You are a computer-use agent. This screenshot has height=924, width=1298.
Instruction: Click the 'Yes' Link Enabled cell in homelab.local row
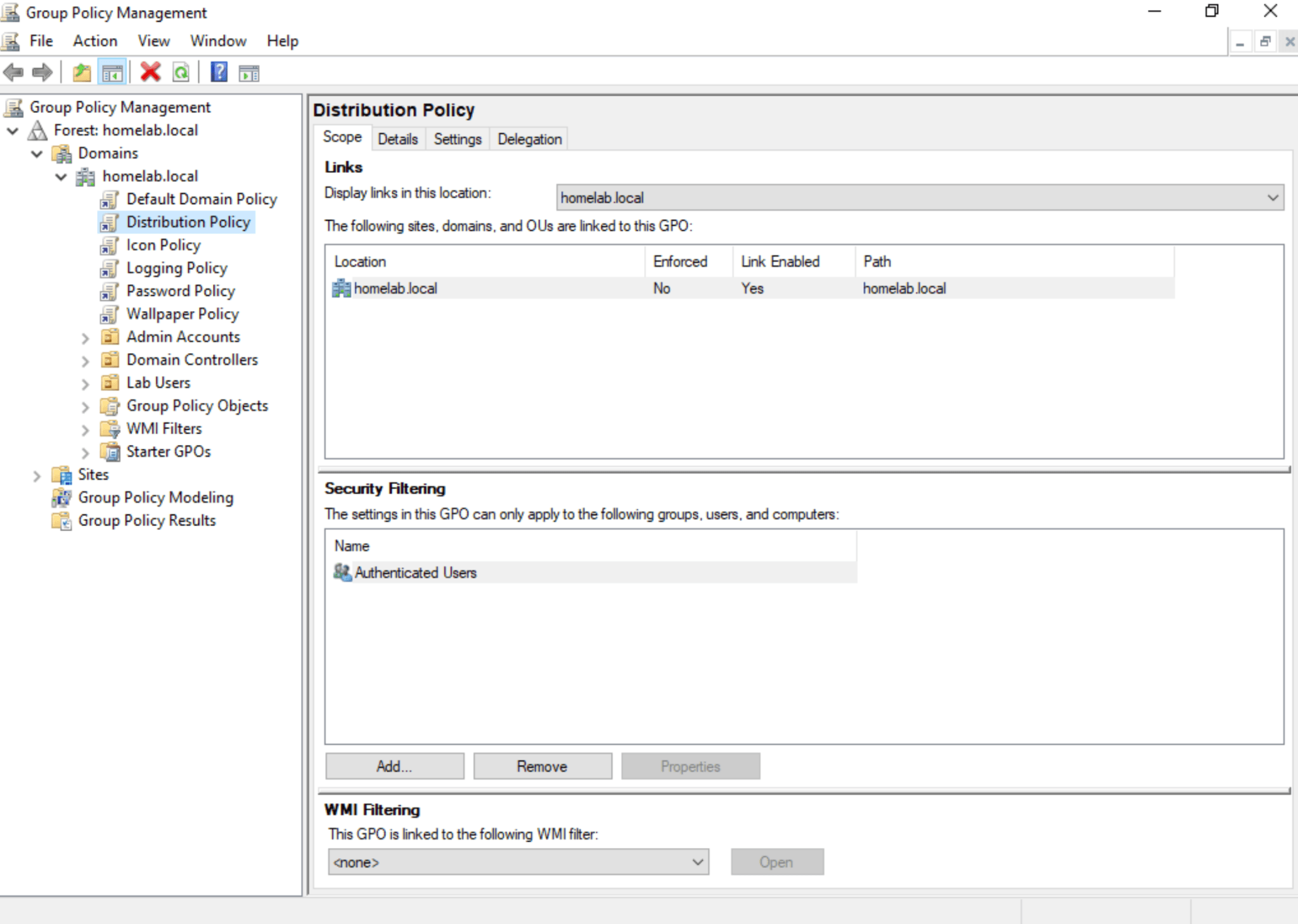752,288
